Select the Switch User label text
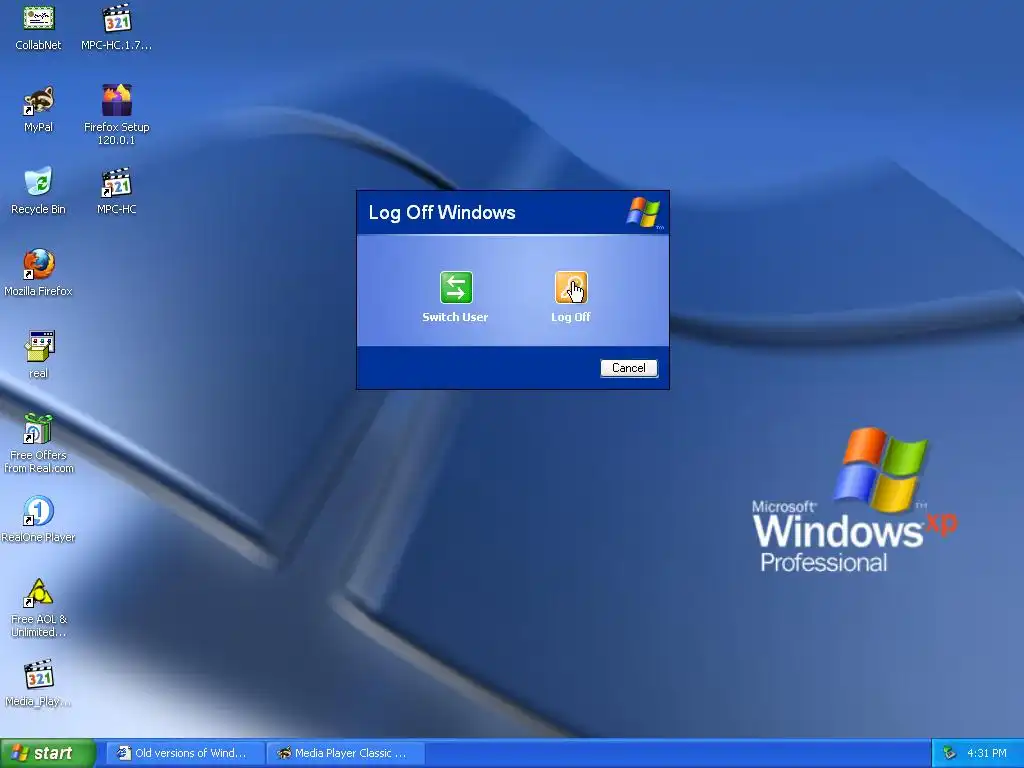This screenshot has width=1024, height=768. pyautogui.click(x=455, y=317)
